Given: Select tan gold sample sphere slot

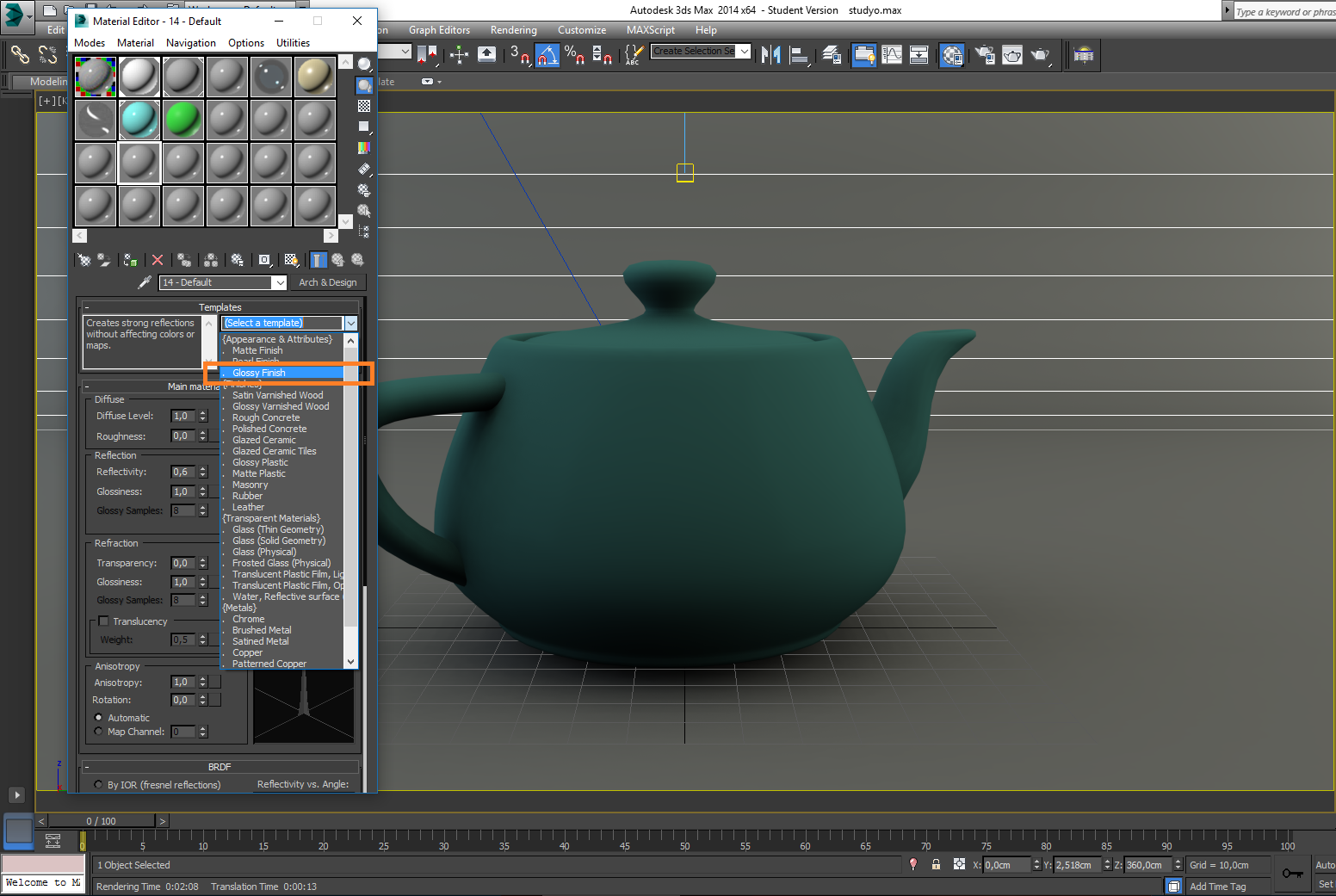Looking at the screenshot, I should click(x=314, y=77).
